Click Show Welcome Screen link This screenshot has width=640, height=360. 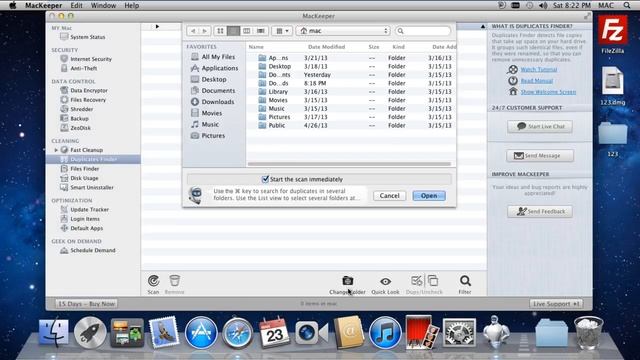click(548, 92)
